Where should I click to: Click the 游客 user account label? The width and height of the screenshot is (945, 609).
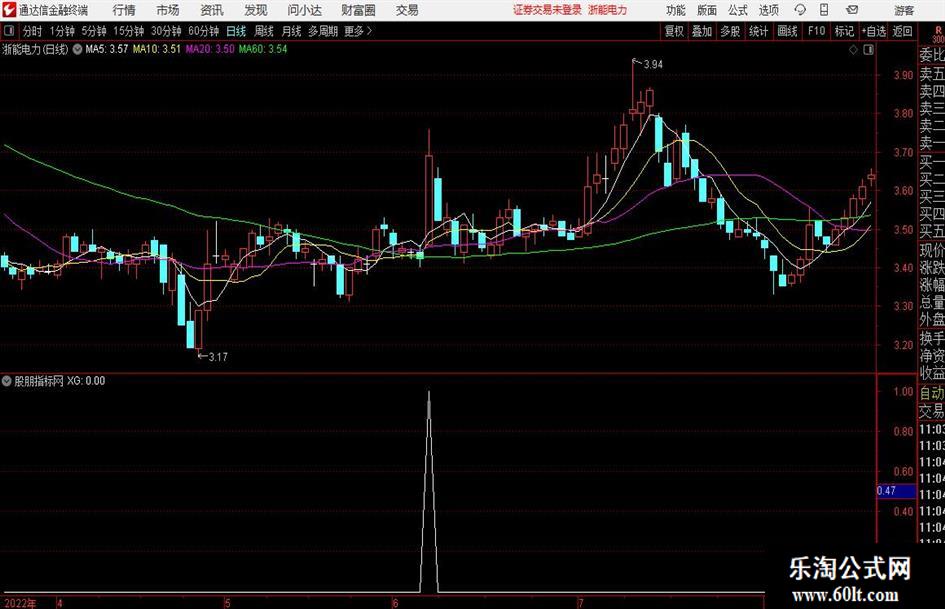903,10
